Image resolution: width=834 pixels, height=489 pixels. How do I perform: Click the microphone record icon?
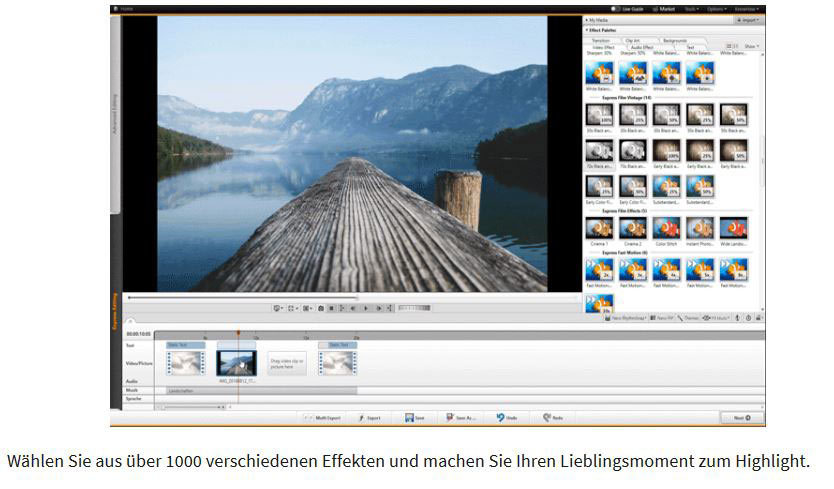click(x=737, y=318)
